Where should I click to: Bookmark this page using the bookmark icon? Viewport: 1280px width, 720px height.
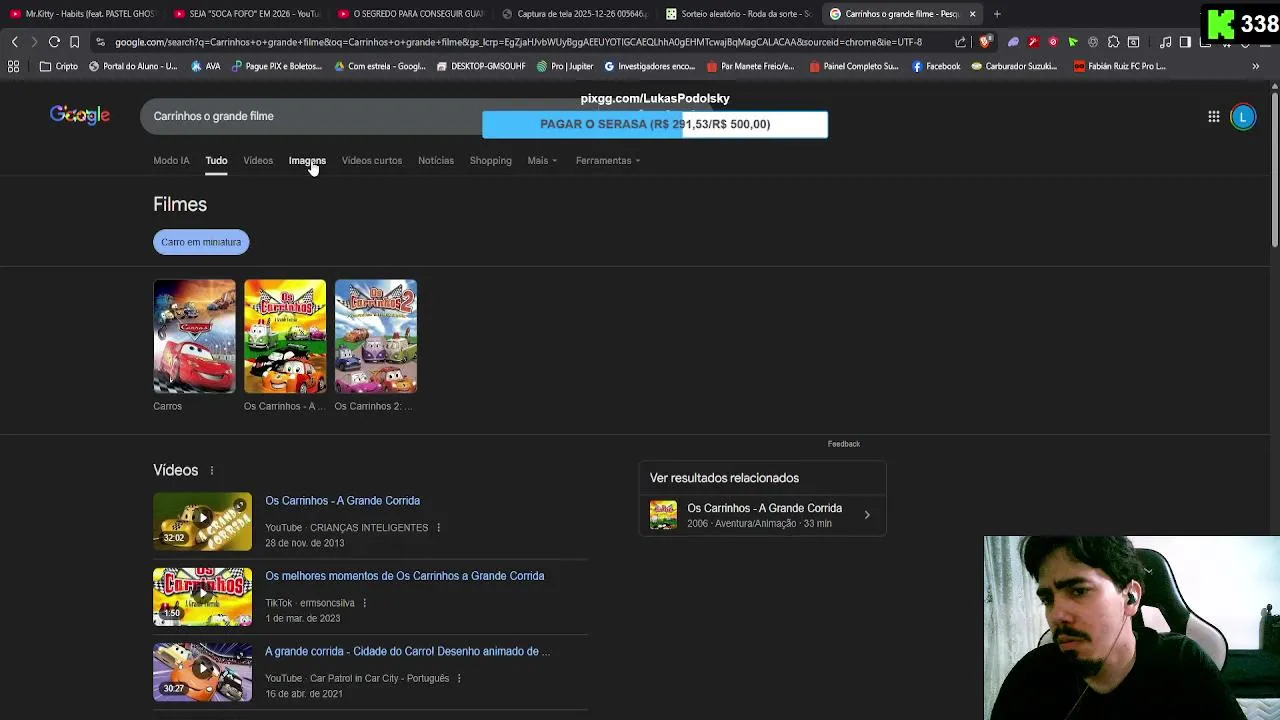[x=74, y=42]
